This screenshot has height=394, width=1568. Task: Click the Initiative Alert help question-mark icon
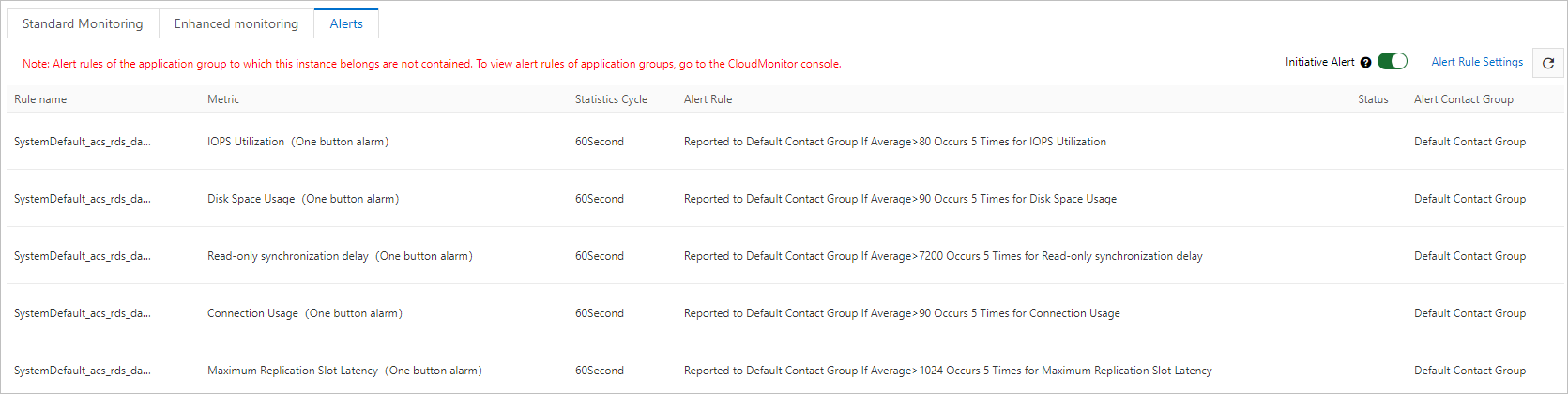coord(1366,63)
